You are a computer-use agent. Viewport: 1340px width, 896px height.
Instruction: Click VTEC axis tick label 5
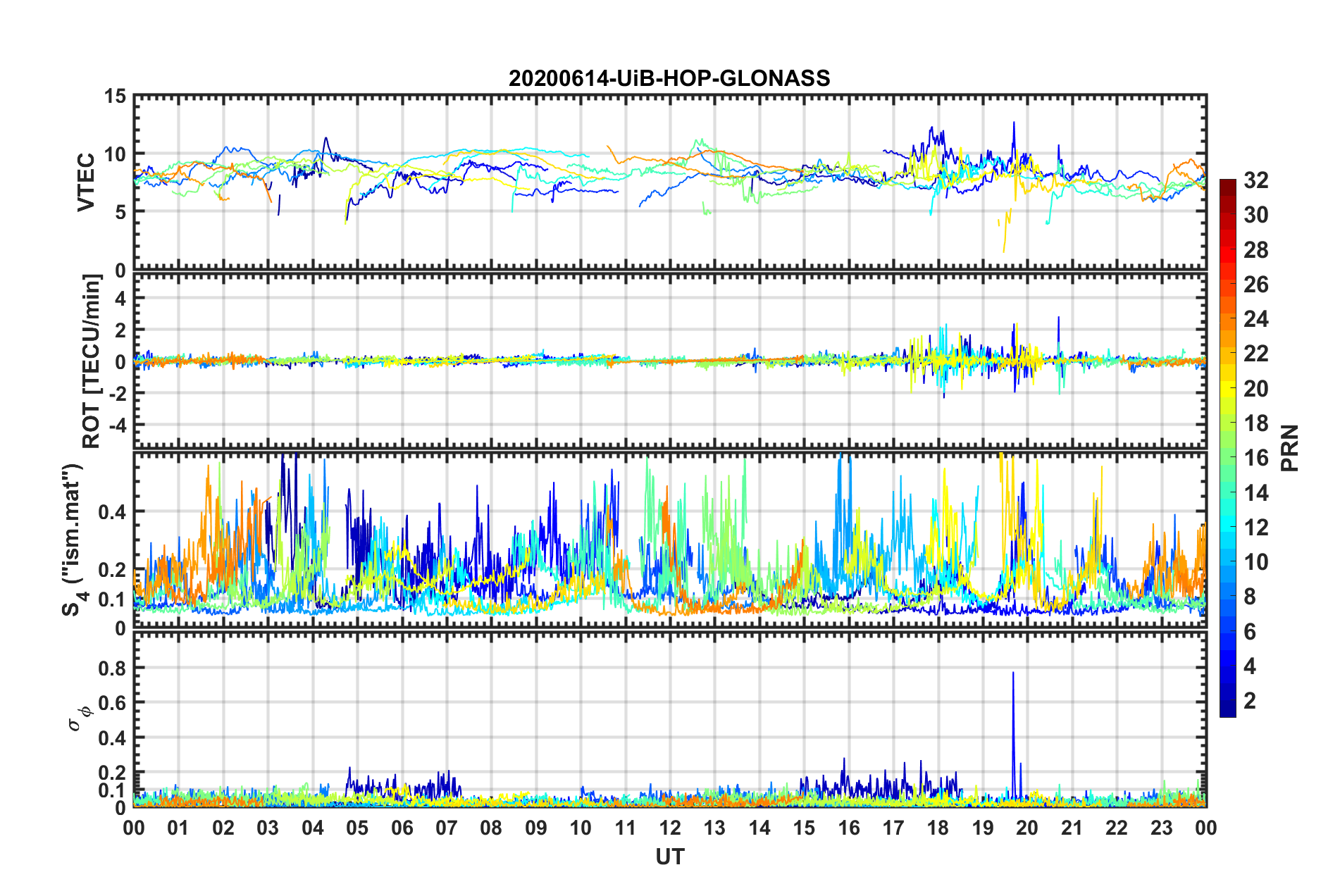120,212
